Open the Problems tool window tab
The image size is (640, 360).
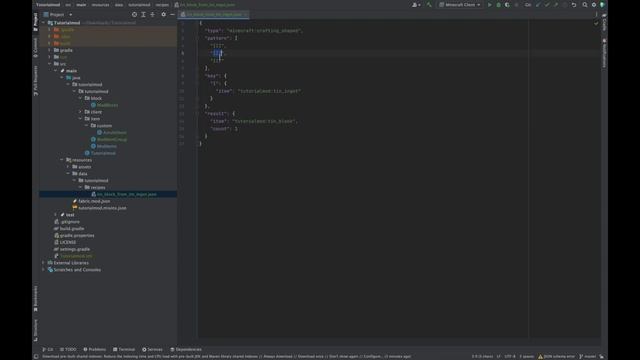[95, 349]
